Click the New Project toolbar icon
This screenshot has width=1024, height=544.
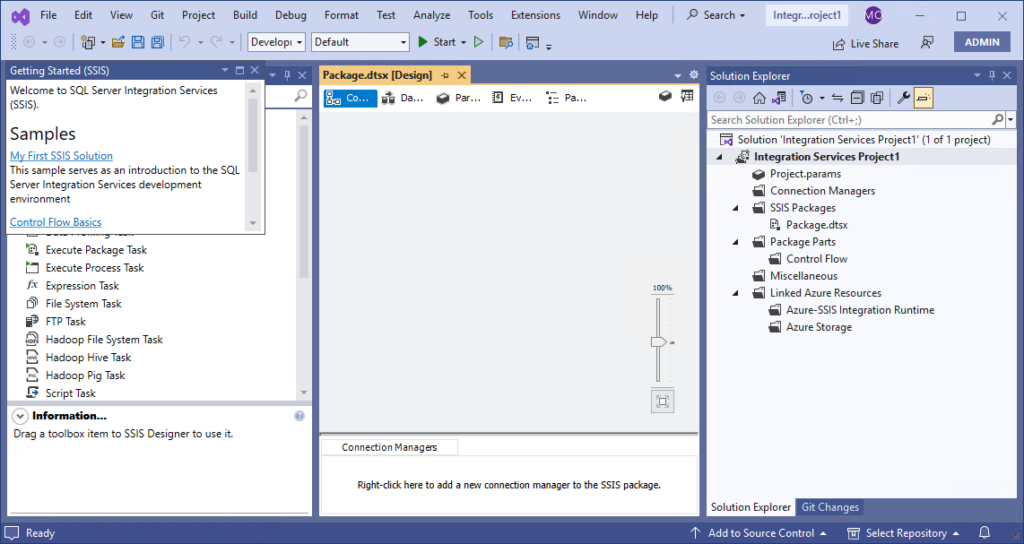point(88,42)
